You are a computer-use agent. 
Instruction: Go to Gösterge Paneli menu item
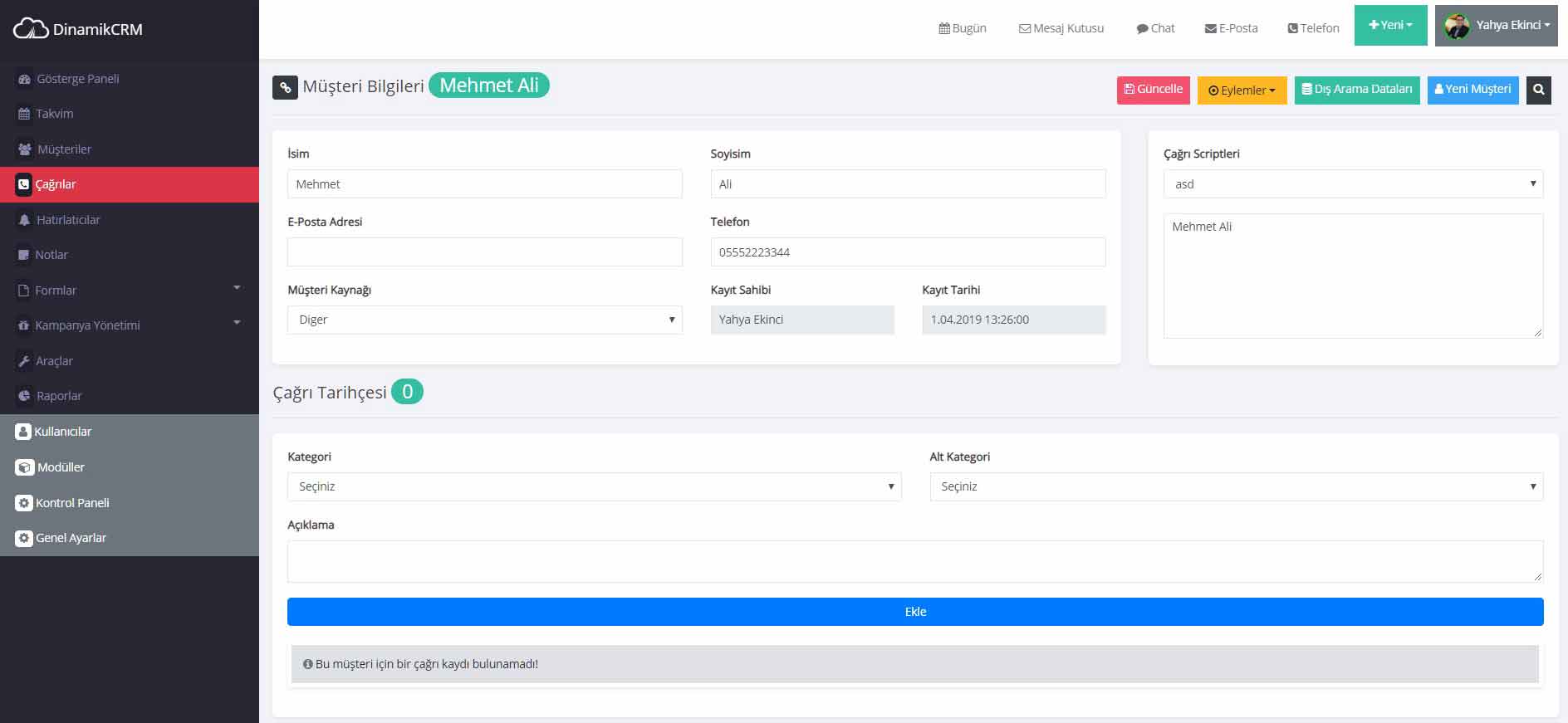click(130, 79)
